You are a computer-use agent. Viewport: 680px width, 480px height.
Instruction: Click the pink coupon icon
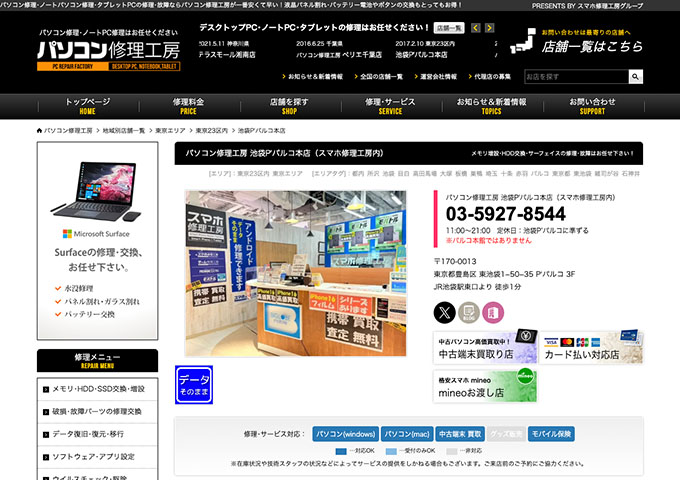[495, 313]
